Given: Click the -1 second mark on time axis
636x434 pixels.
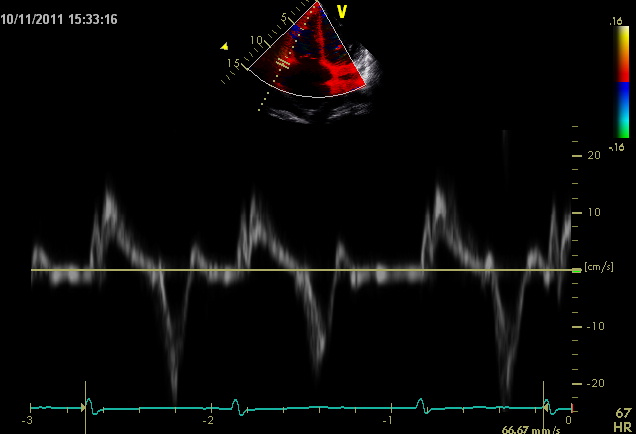Looking at the screenshot, I should pos(386,421).
